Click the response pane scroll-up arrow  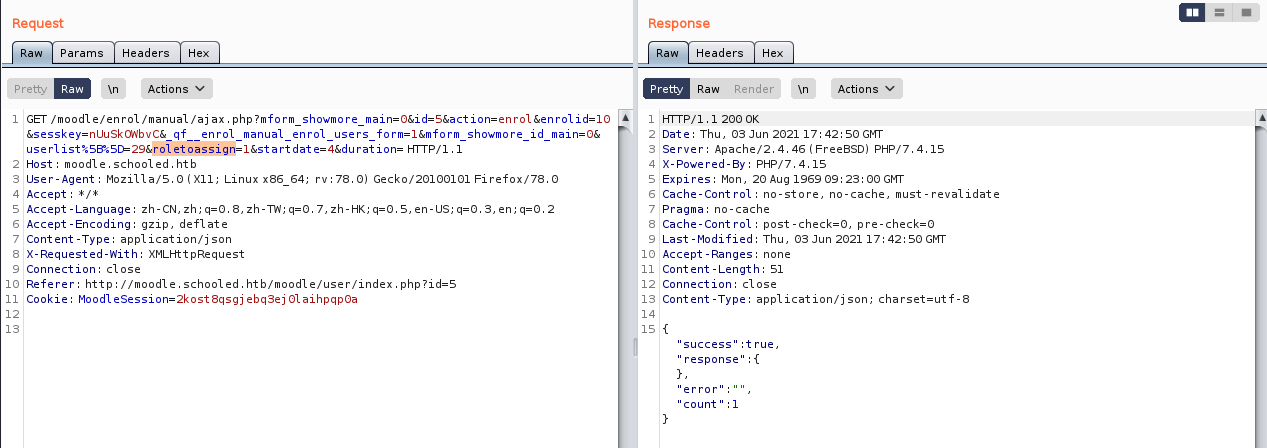click(1261, 120)
